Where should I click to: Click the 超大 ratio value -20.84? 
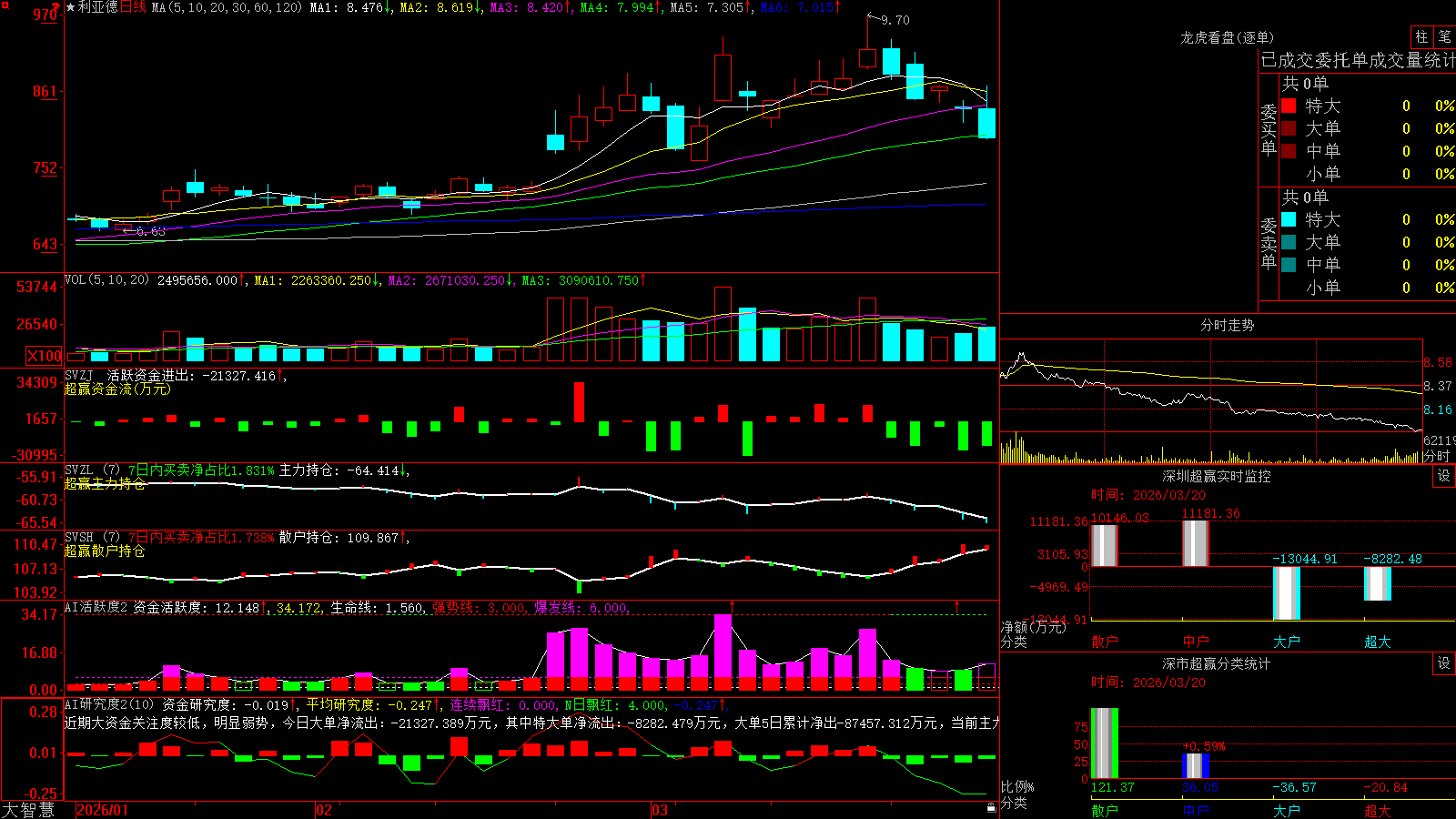(x=1385, y=787)
